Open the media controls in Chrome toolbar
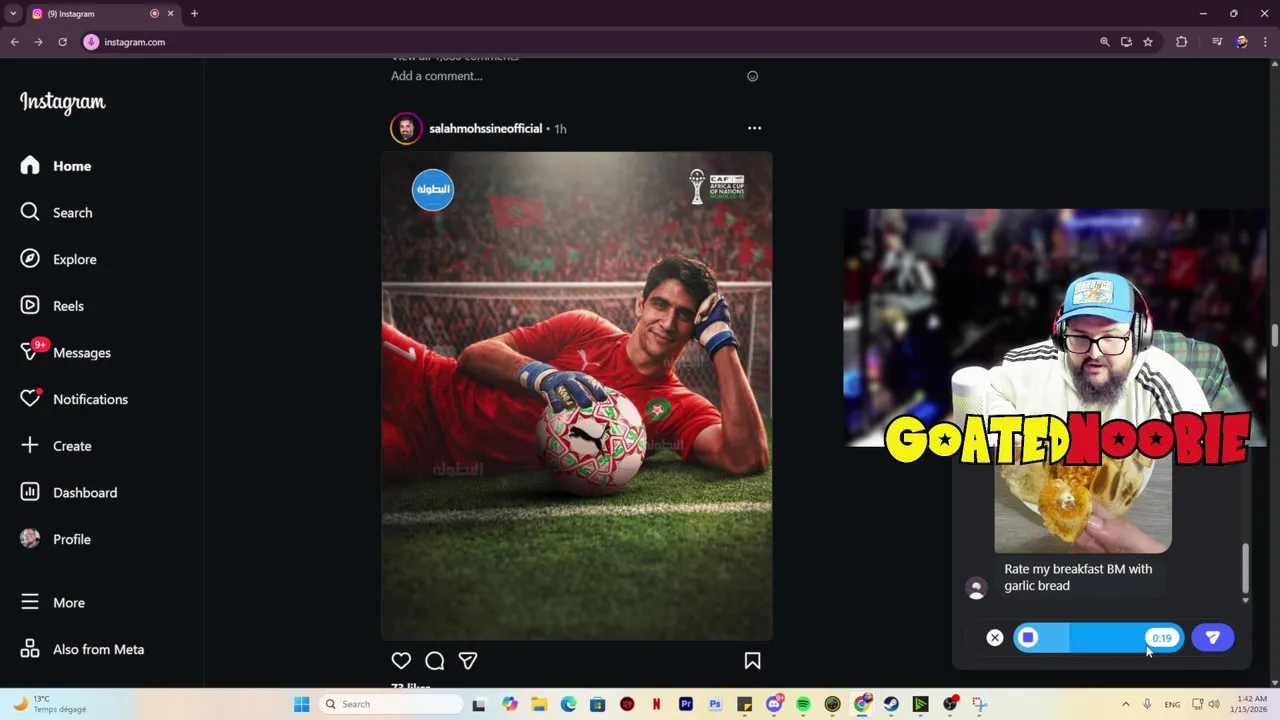This screenshot has height=720, width=1280. tap(1216, 42)
